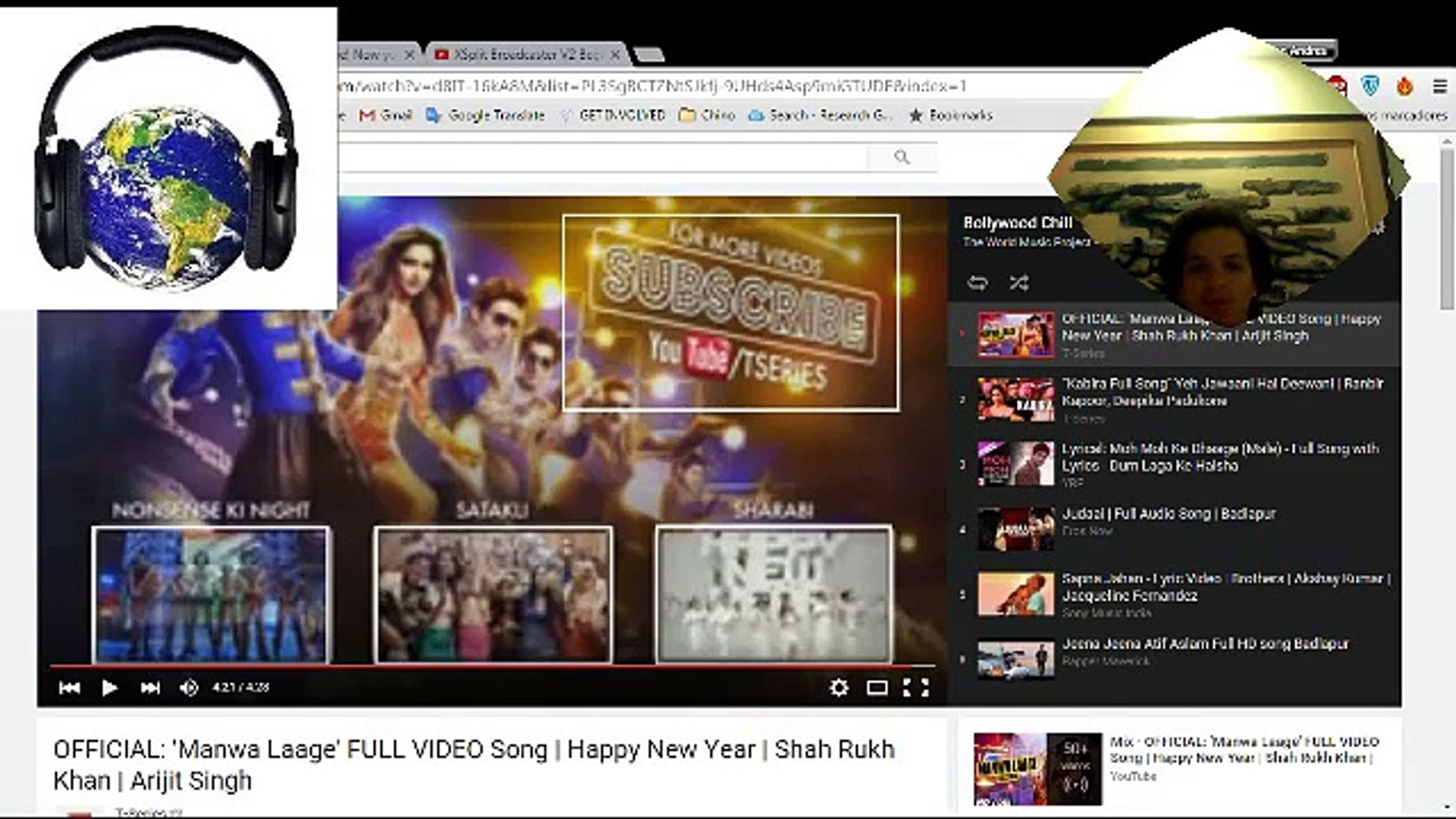This screenshot has height=819, width=1456.
Task: Click Sapna Jahan thumbnail in playlist
Action: tap(1015, 594)
